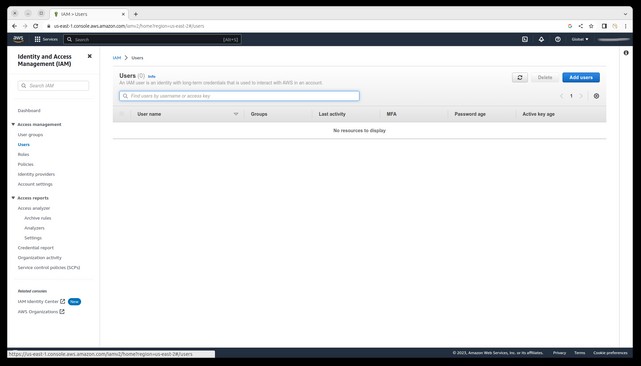641x366 pixels.
Task: Click the share page icon
Action: pyautogui.click(x=580, y=26)
